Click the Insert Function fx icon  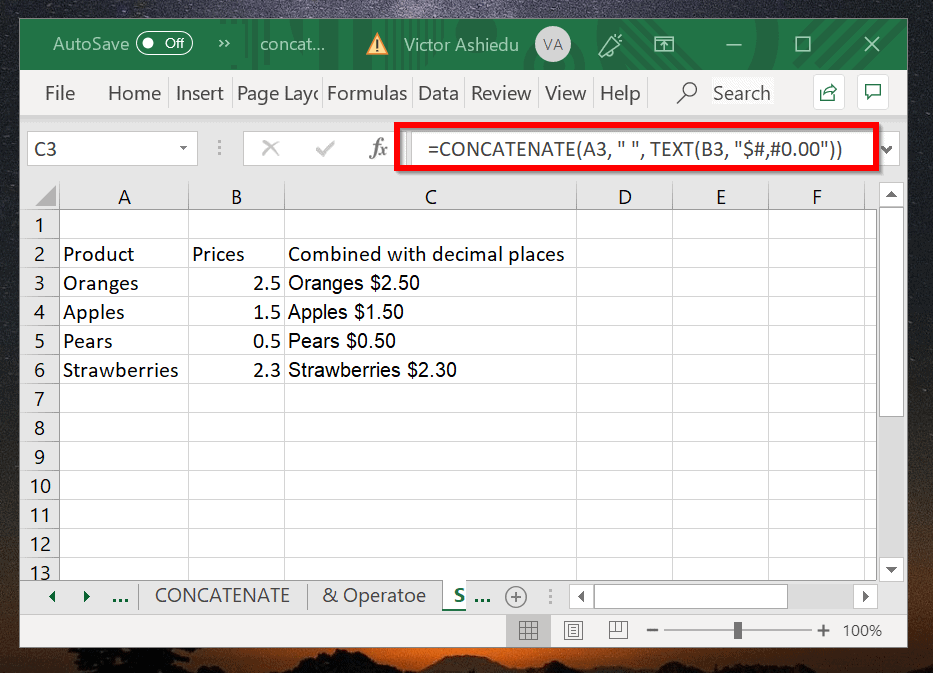pyautogui.click(x=378, y=147)
